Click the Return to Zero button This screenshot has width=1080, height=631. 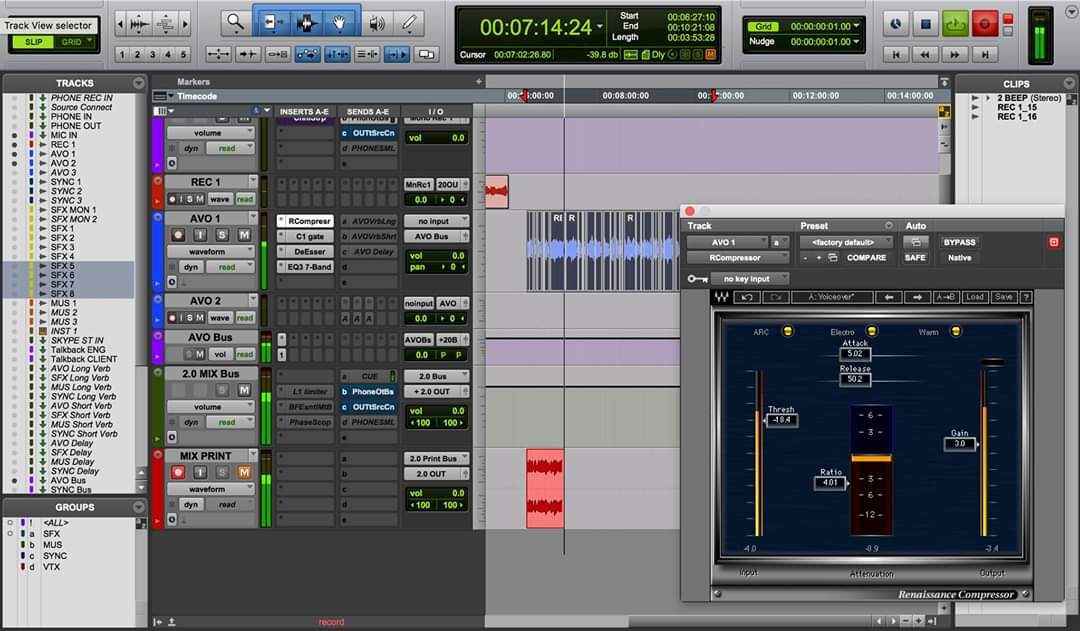click(x=895, y=54)
